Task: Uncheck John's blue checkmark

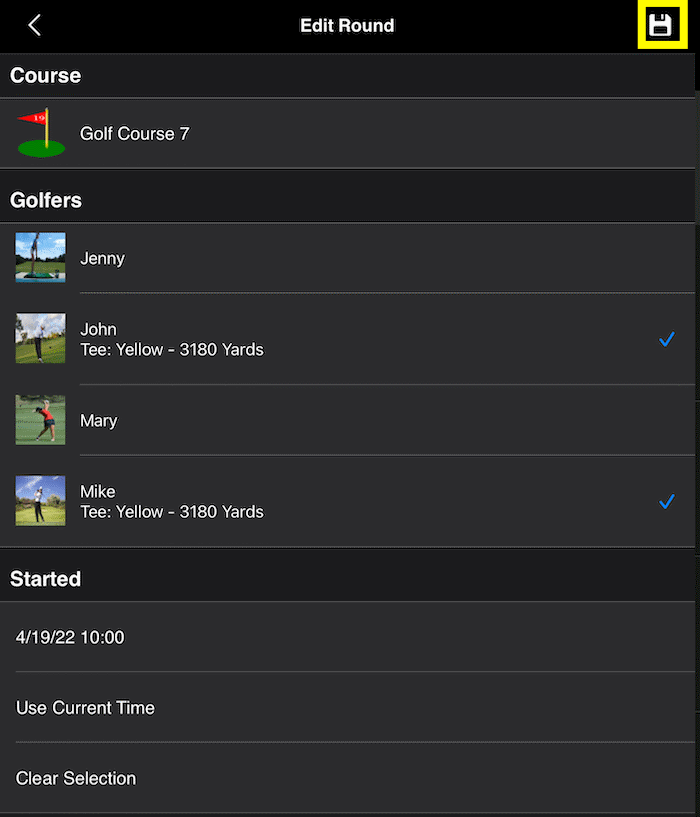Action: pyautogui.click(x=667, y=339)
